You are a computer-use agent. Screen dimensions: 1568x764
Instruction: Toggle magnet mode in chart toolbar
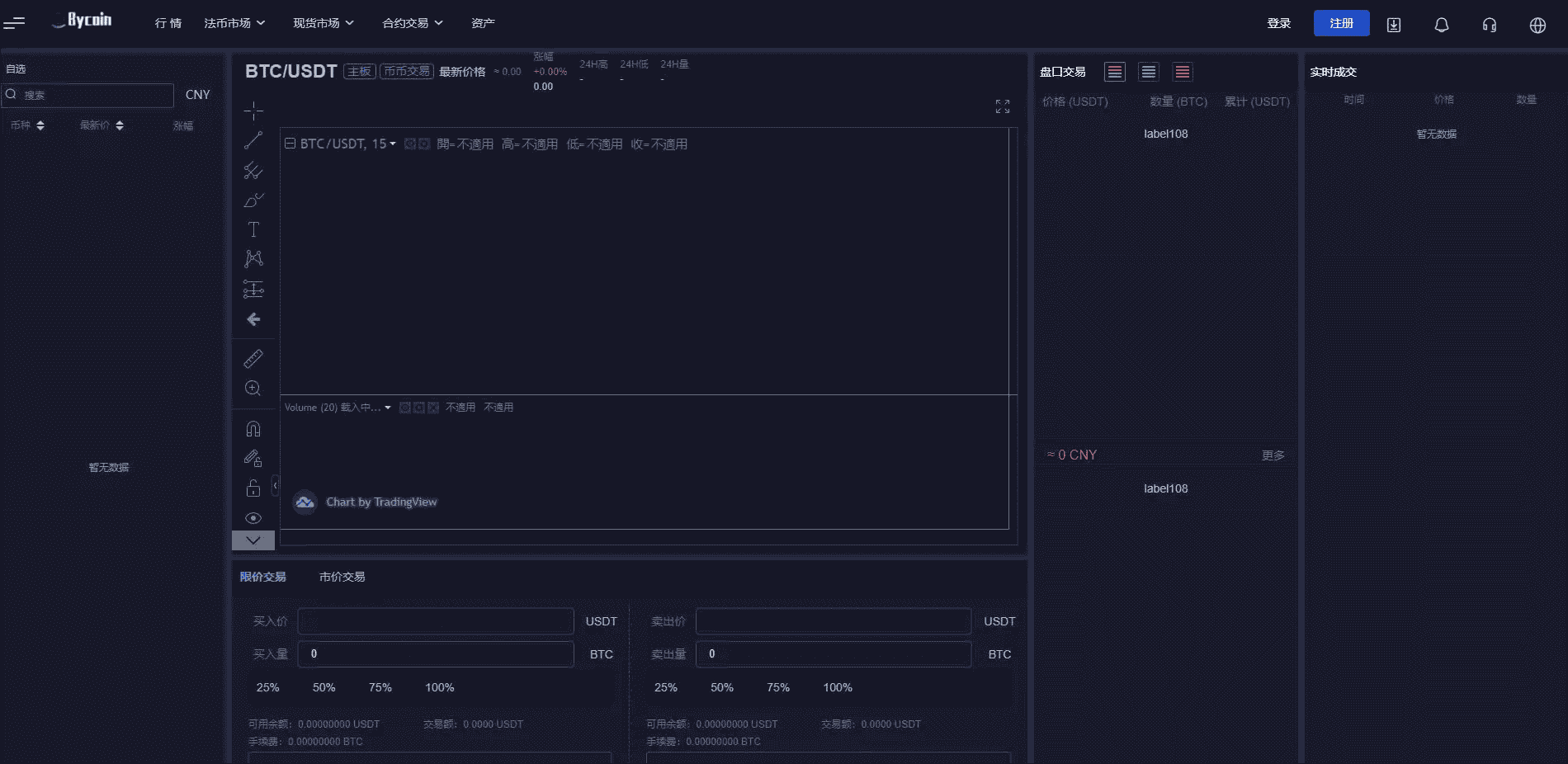(253, 429)
